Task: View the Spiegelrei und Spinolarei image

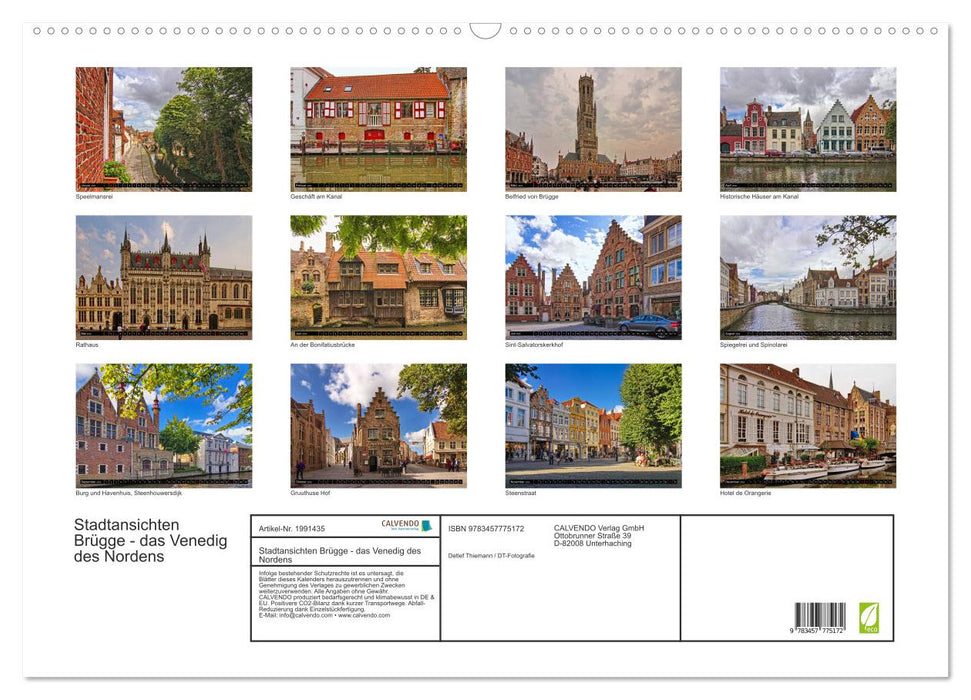Action: coord(806,276)
